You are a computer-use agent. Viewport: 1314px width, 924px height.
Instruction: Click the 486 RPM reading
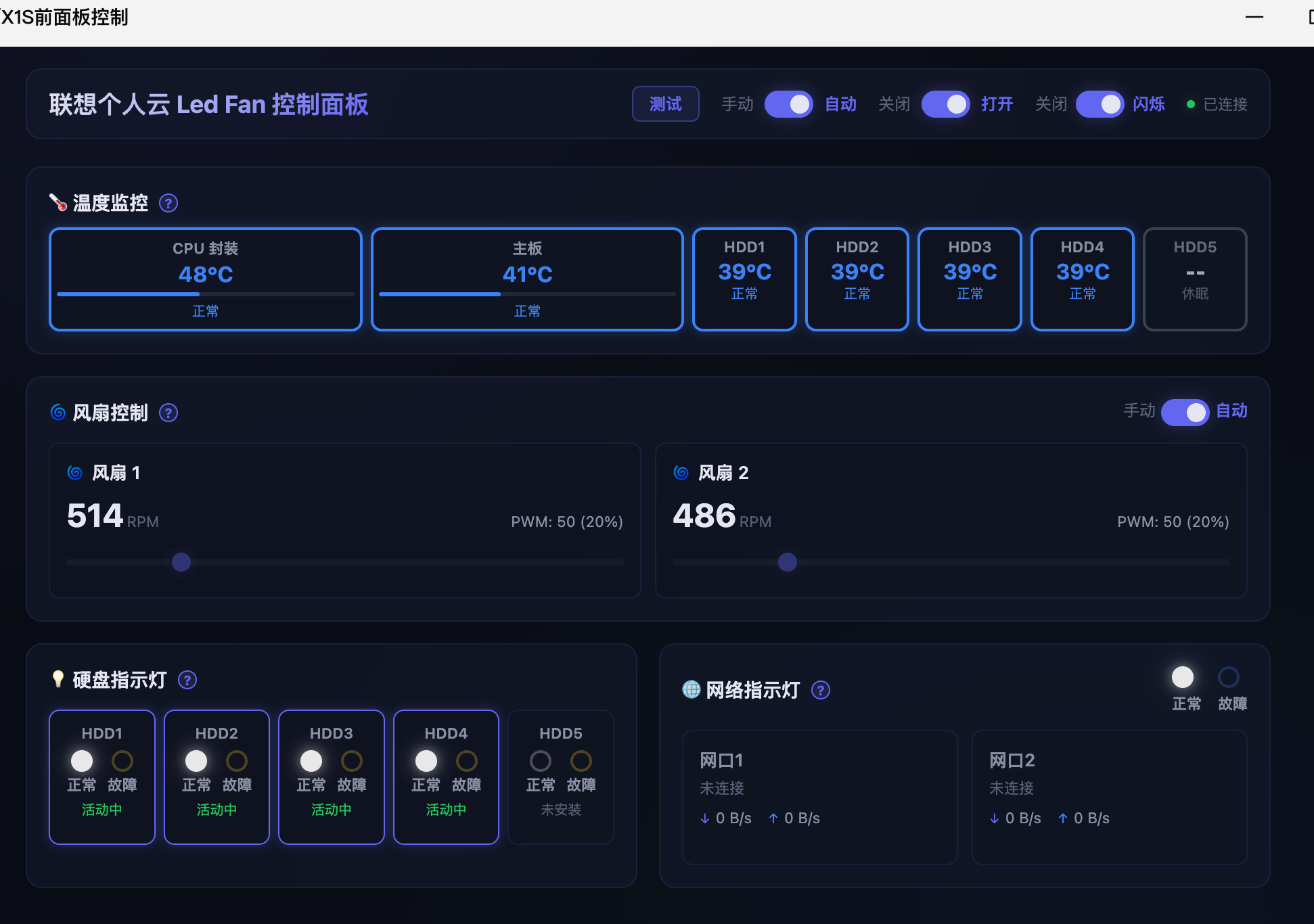pos(722,516)
